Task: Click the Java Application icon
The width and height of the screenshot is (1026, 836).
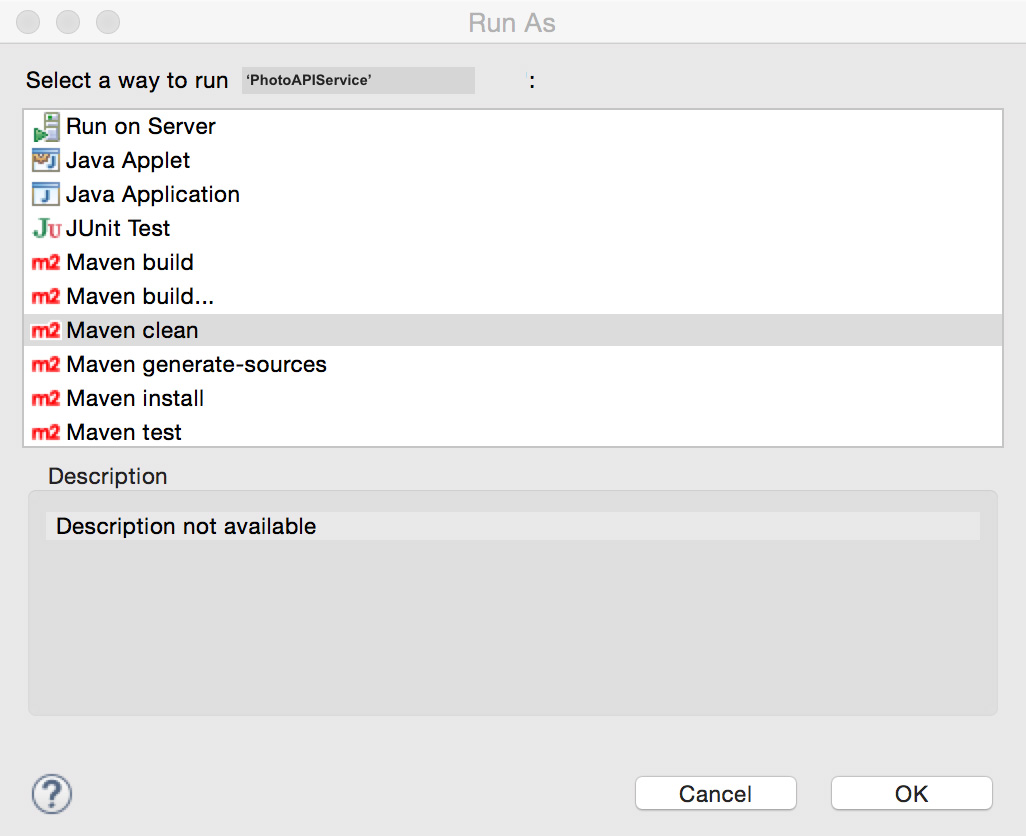Action: (46, 195)
